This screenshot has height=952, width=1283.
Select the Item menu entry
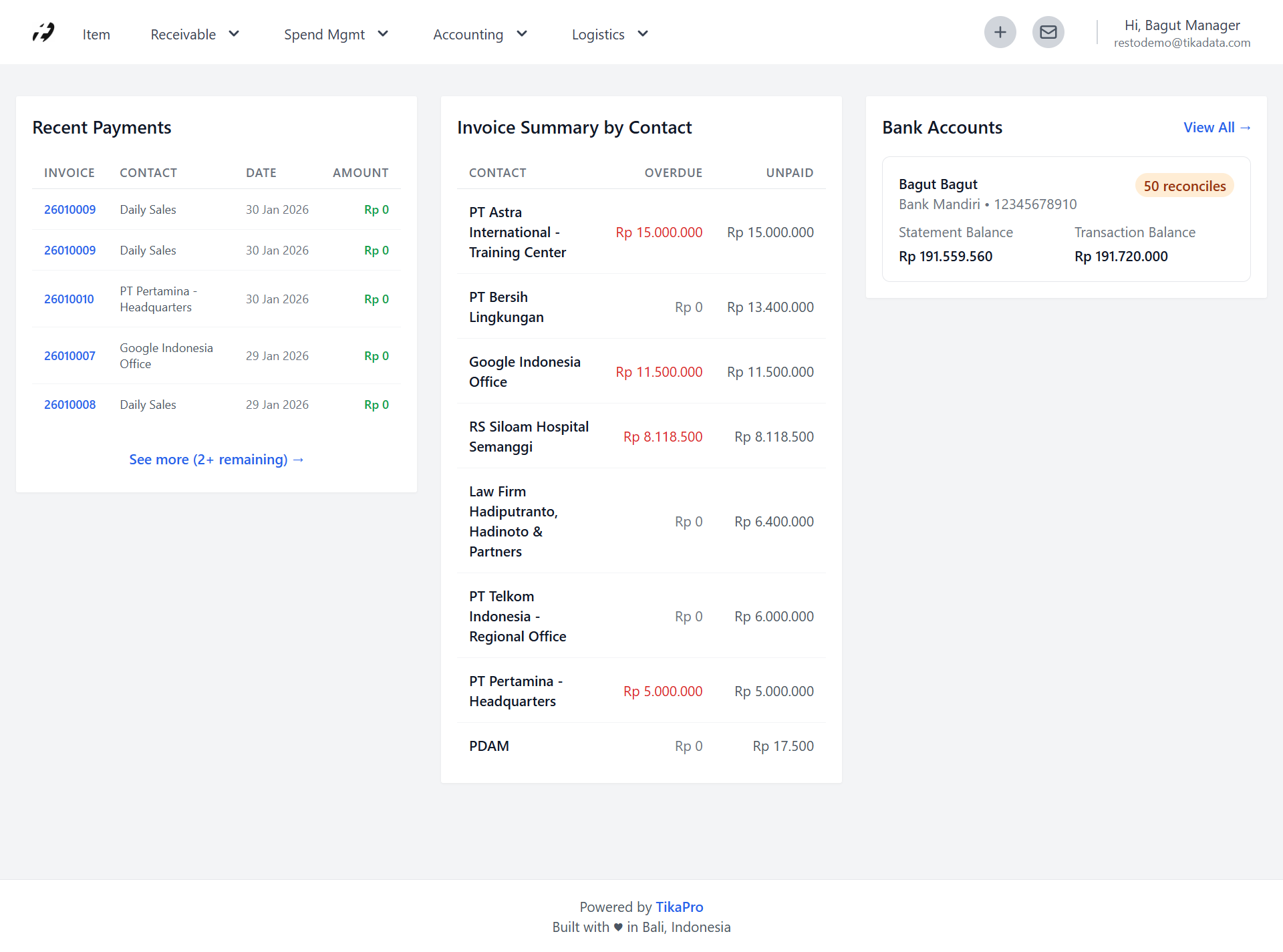(96, 33)
